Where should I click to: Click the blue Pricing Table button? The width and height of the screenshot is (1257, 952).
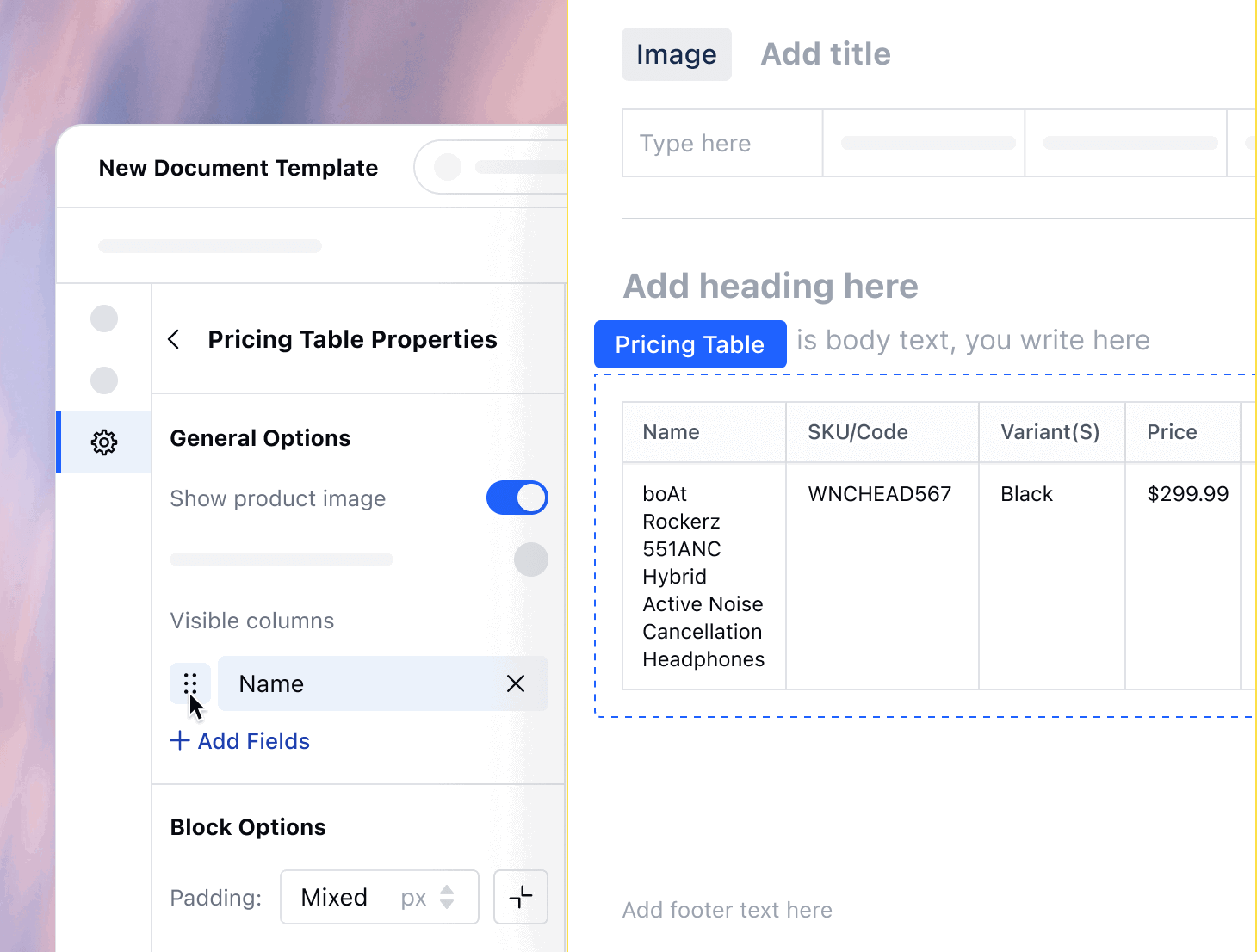tap(690, 344)
